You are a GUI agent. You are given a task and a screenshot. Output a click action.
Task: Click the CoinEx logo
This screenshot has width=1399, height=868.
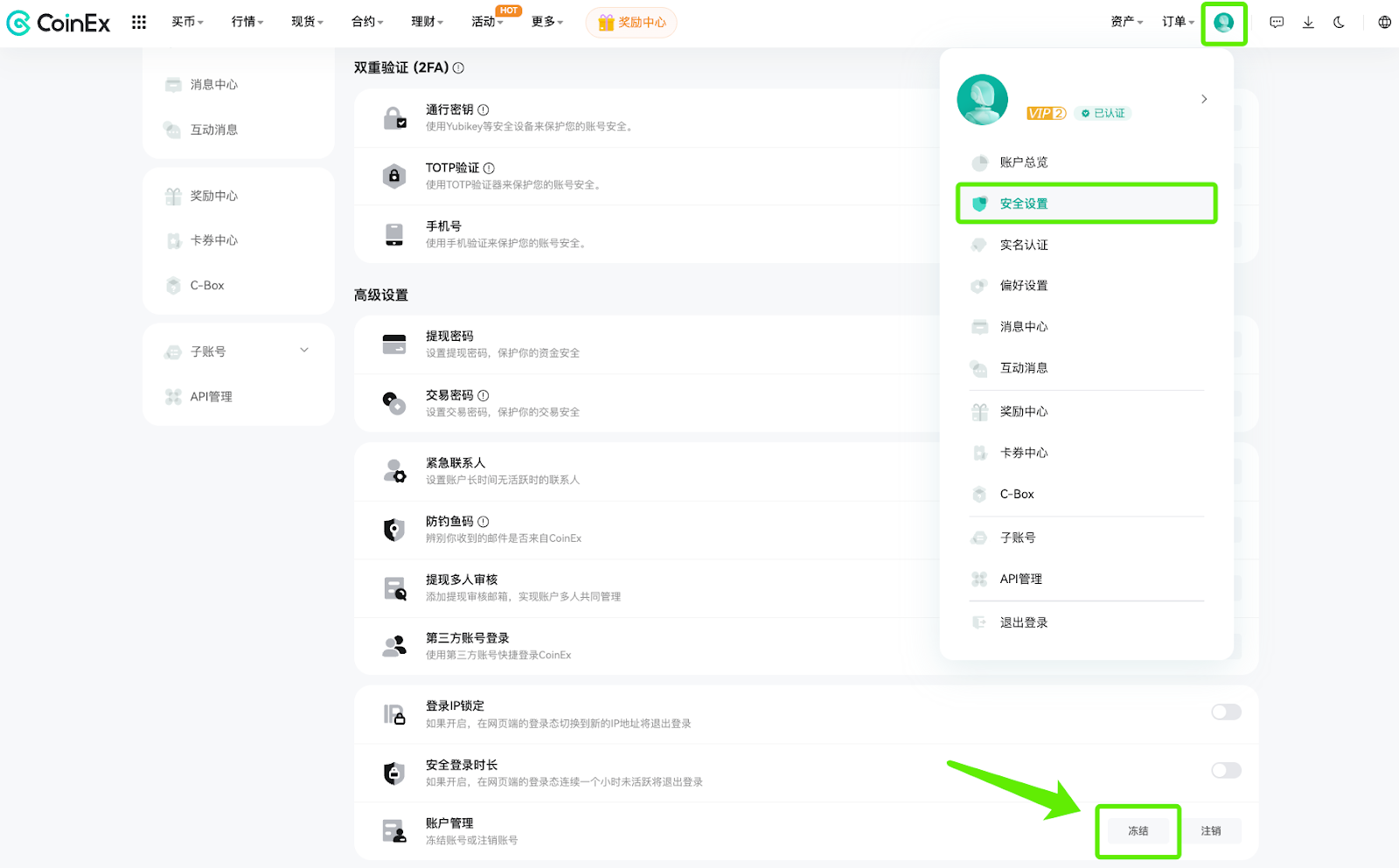pos(58,22)
